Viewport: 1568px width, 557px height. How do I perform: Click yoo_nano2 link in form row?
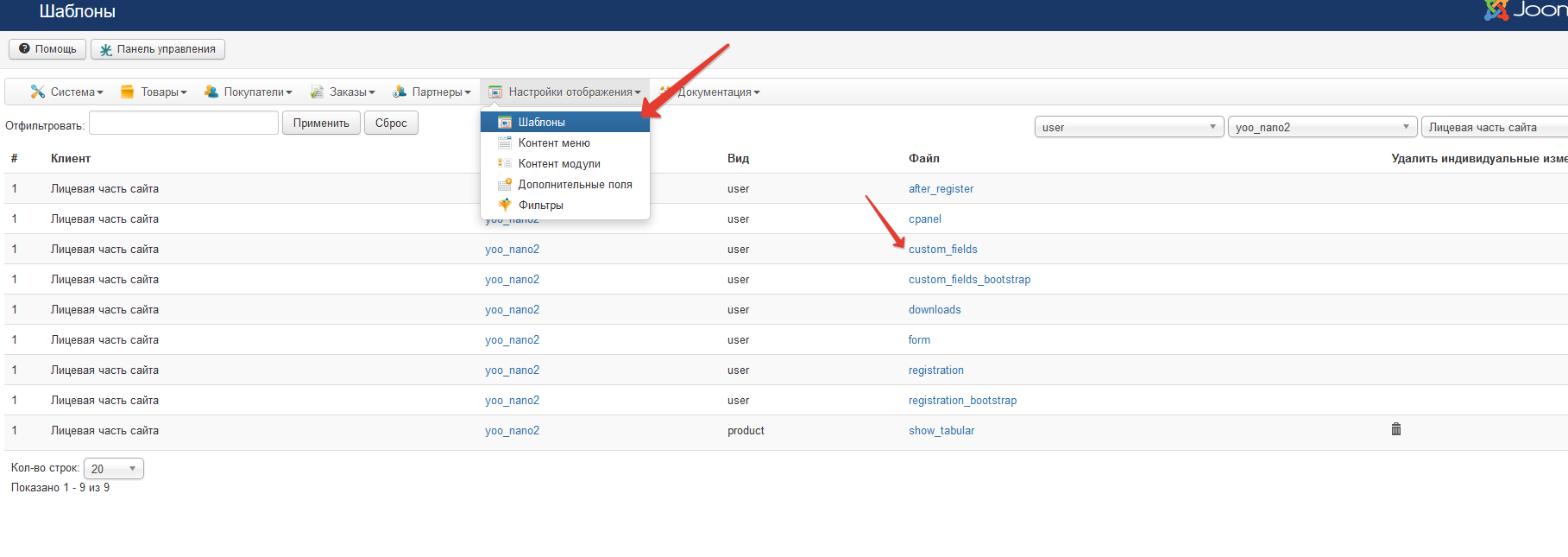tap(512, 339)
